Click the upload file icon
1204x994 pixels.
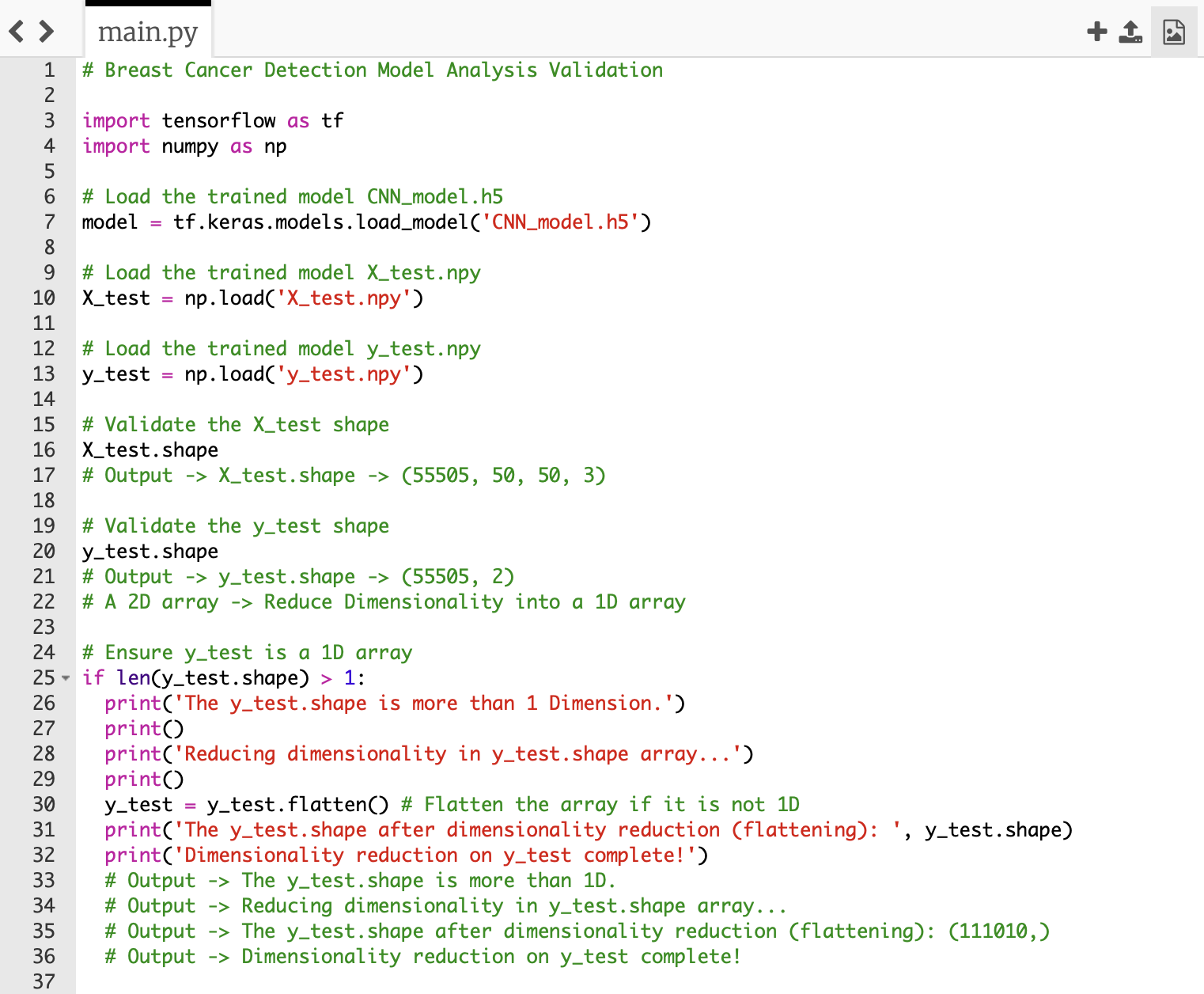coord(1130,32)
